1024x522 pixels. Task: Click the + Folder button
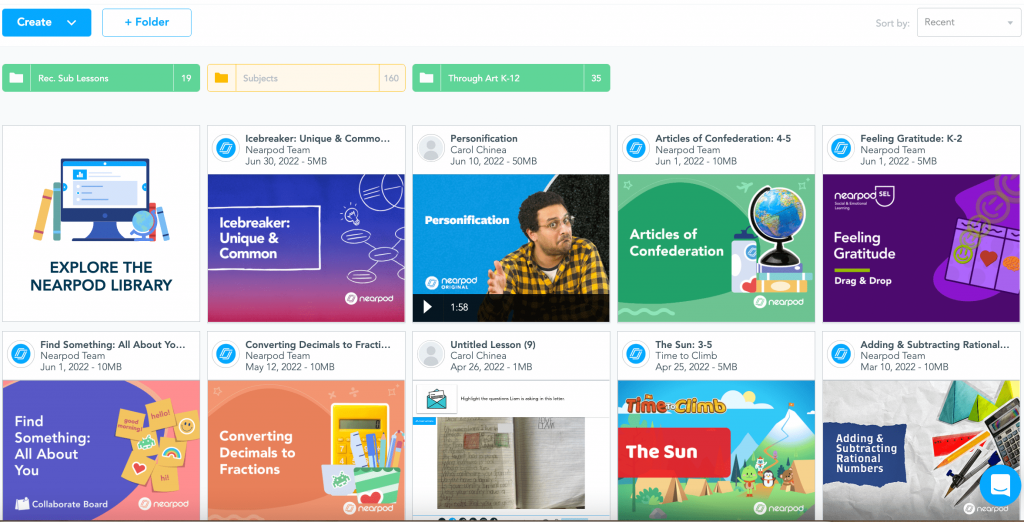pos(147,22)
